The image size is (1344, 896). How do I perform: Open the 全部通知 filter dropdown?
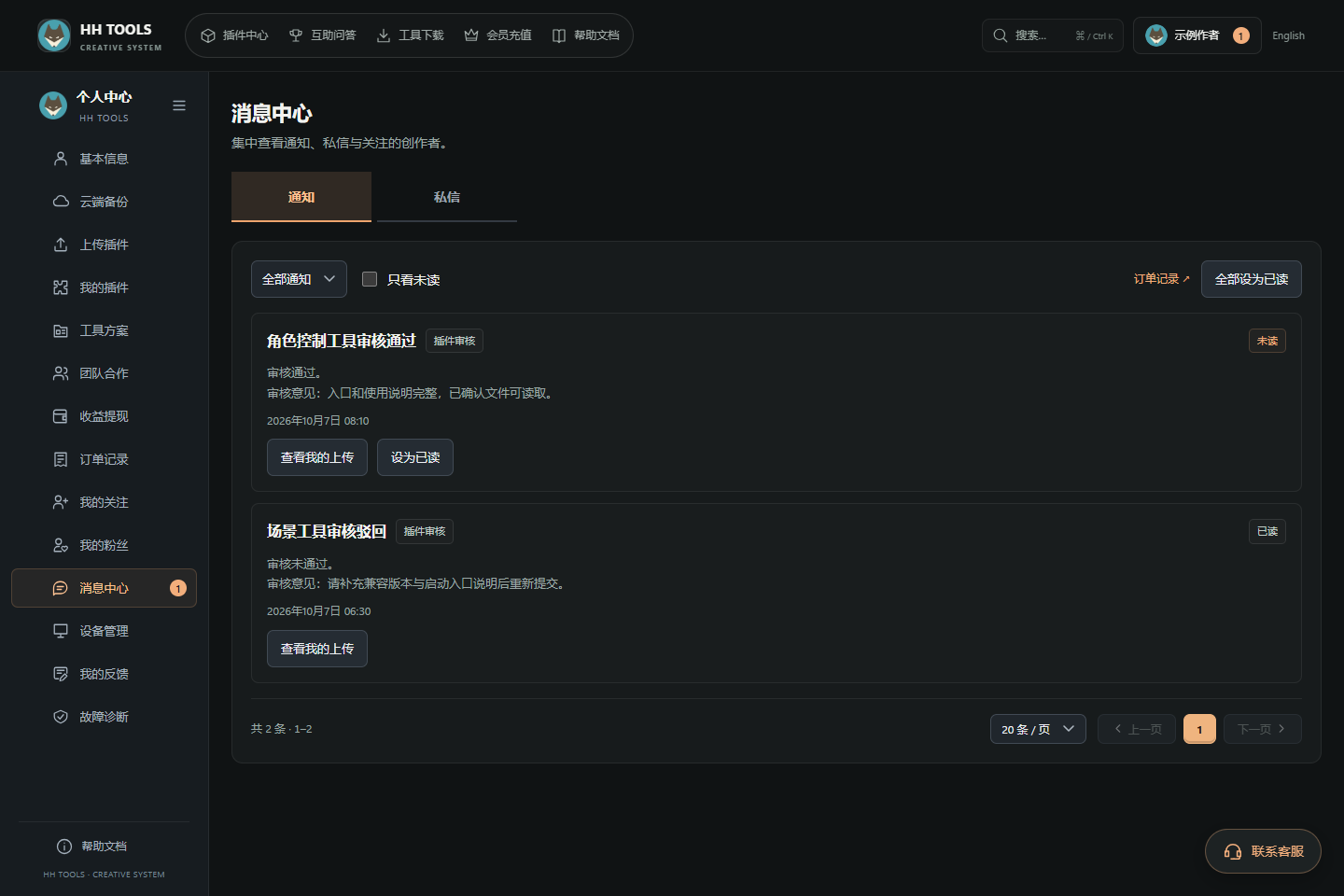(299, 279)
